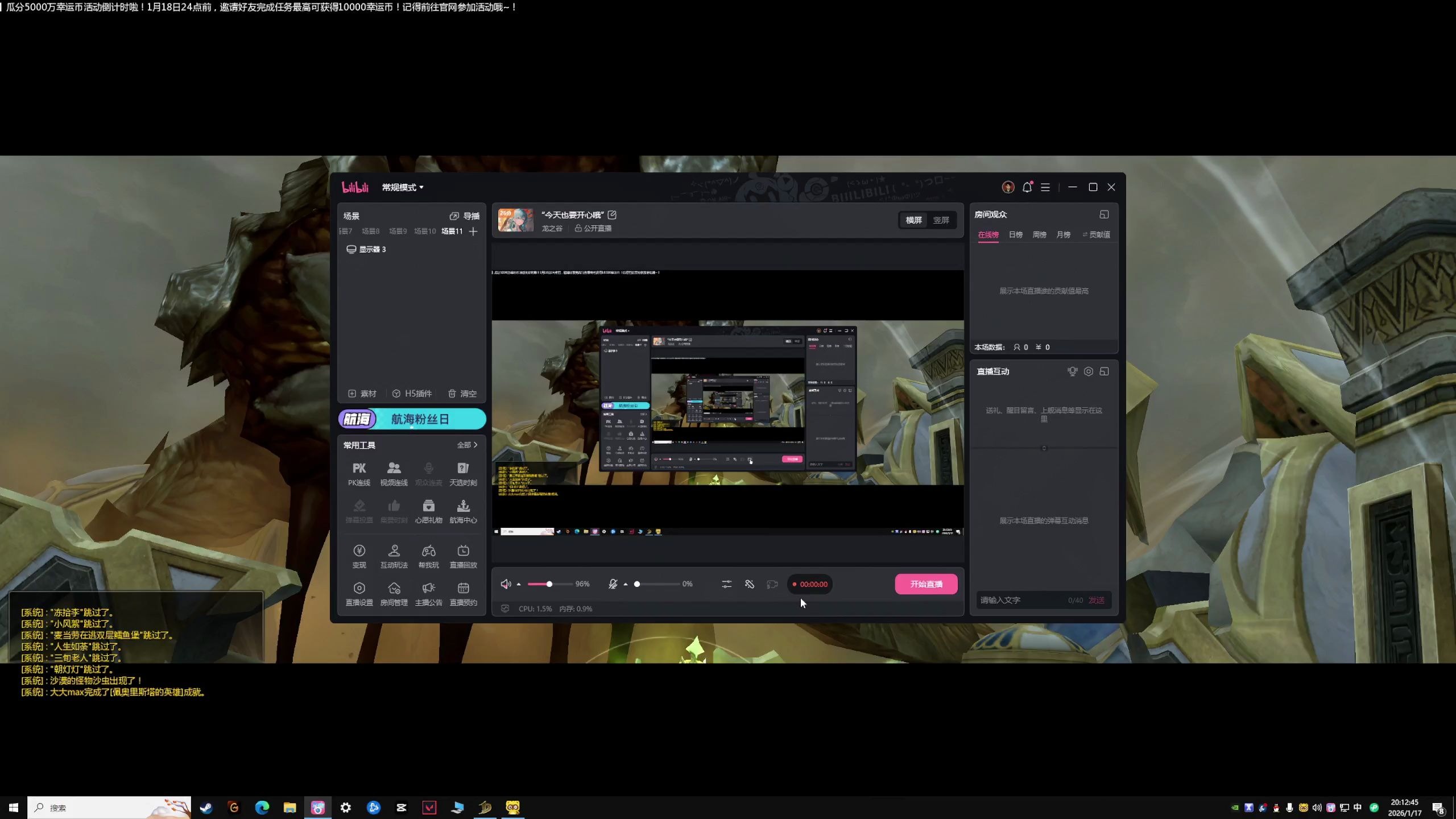
Task: Unmute the microphone icon
Action: click(x=613, y=584)
